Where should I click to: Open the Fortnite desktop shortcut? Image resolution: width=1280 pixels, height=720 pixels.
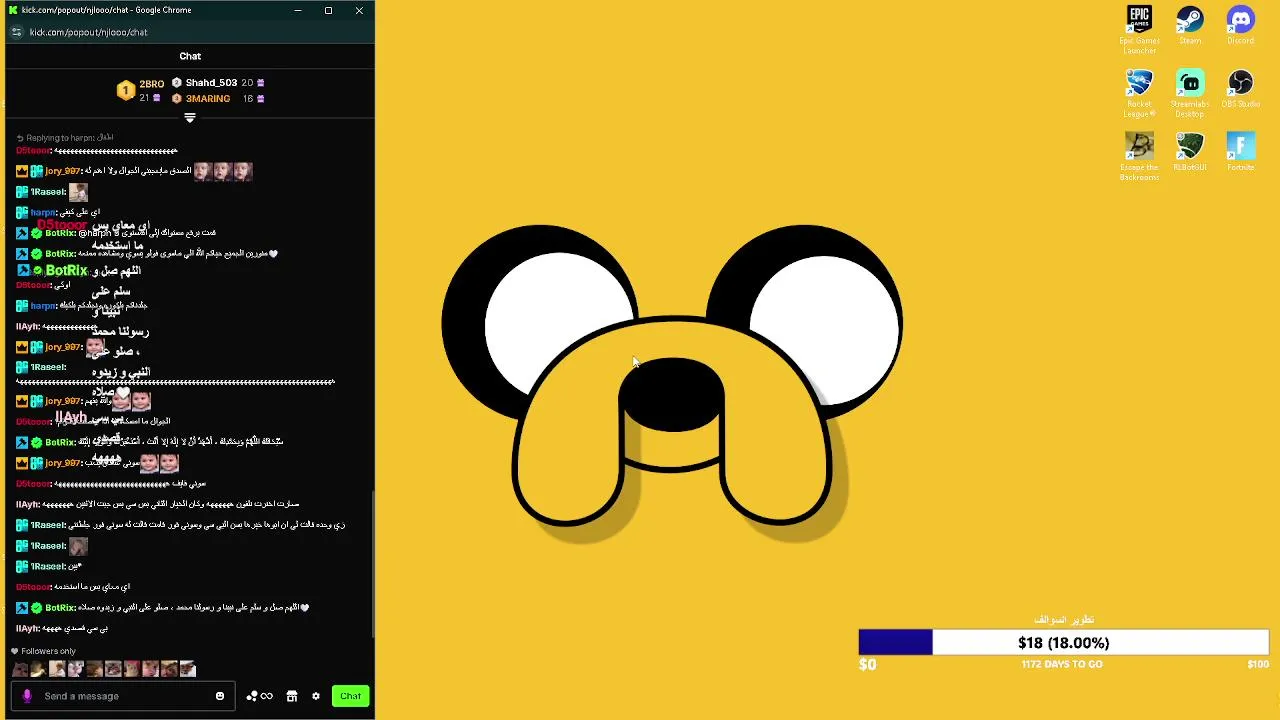coord(1240,152)
